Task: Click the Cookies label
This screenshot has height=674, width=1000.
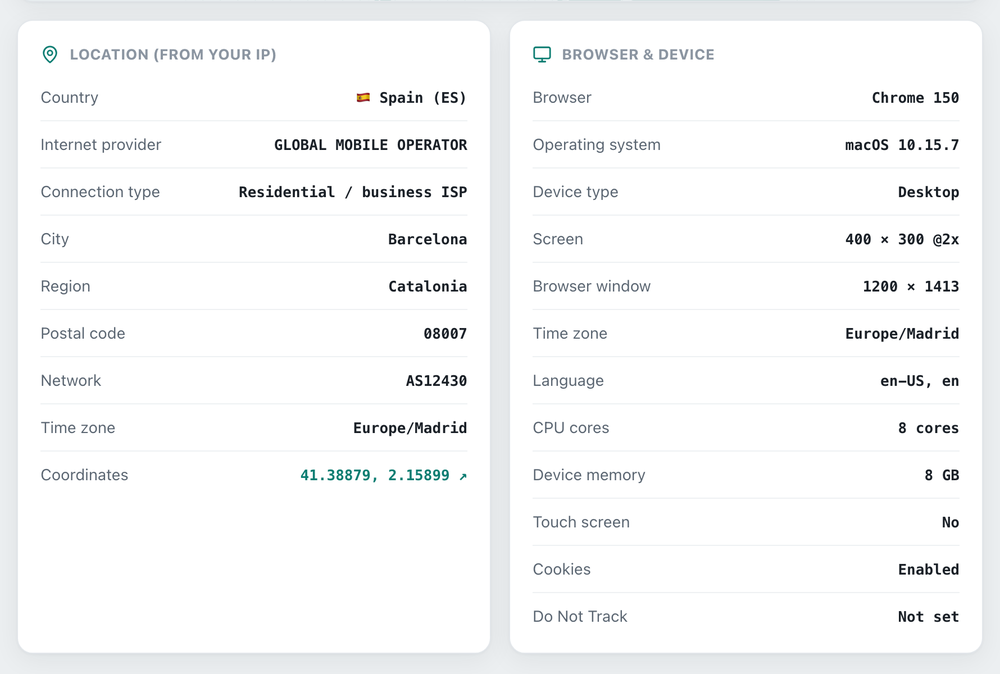Action: pos(562,569)
